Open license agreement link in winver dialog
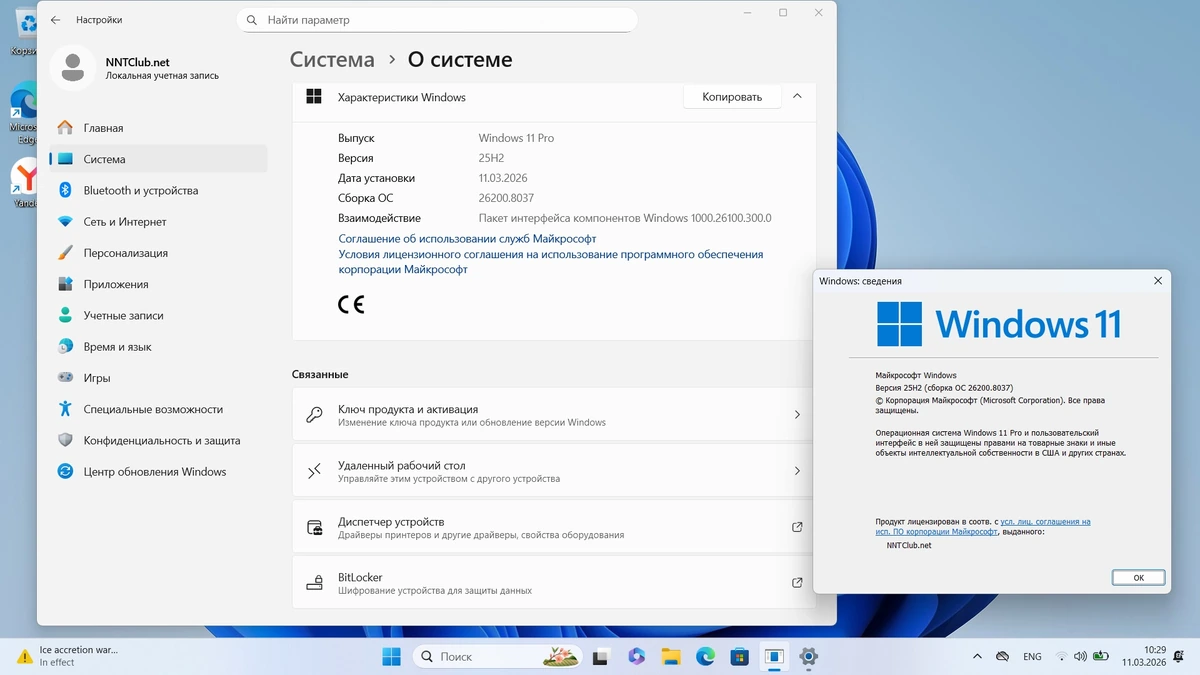The width and height of the screenshot is (1200, 675). pos(984,527)
